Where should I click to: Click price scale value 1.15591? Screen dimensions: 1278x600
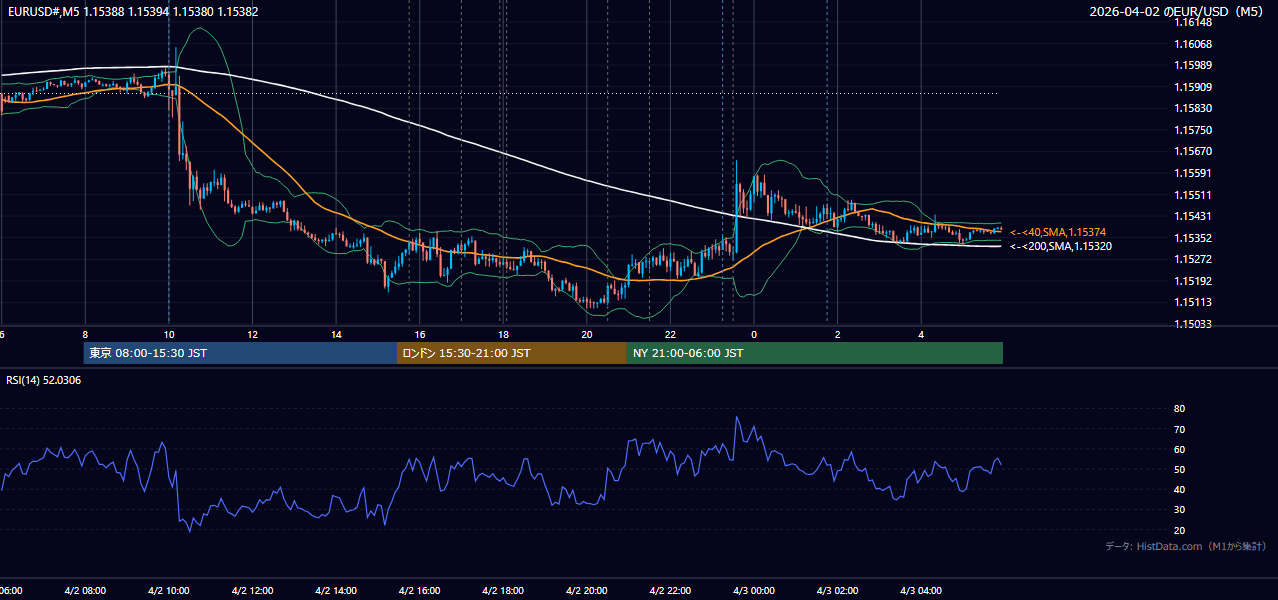click(1192, 173)
